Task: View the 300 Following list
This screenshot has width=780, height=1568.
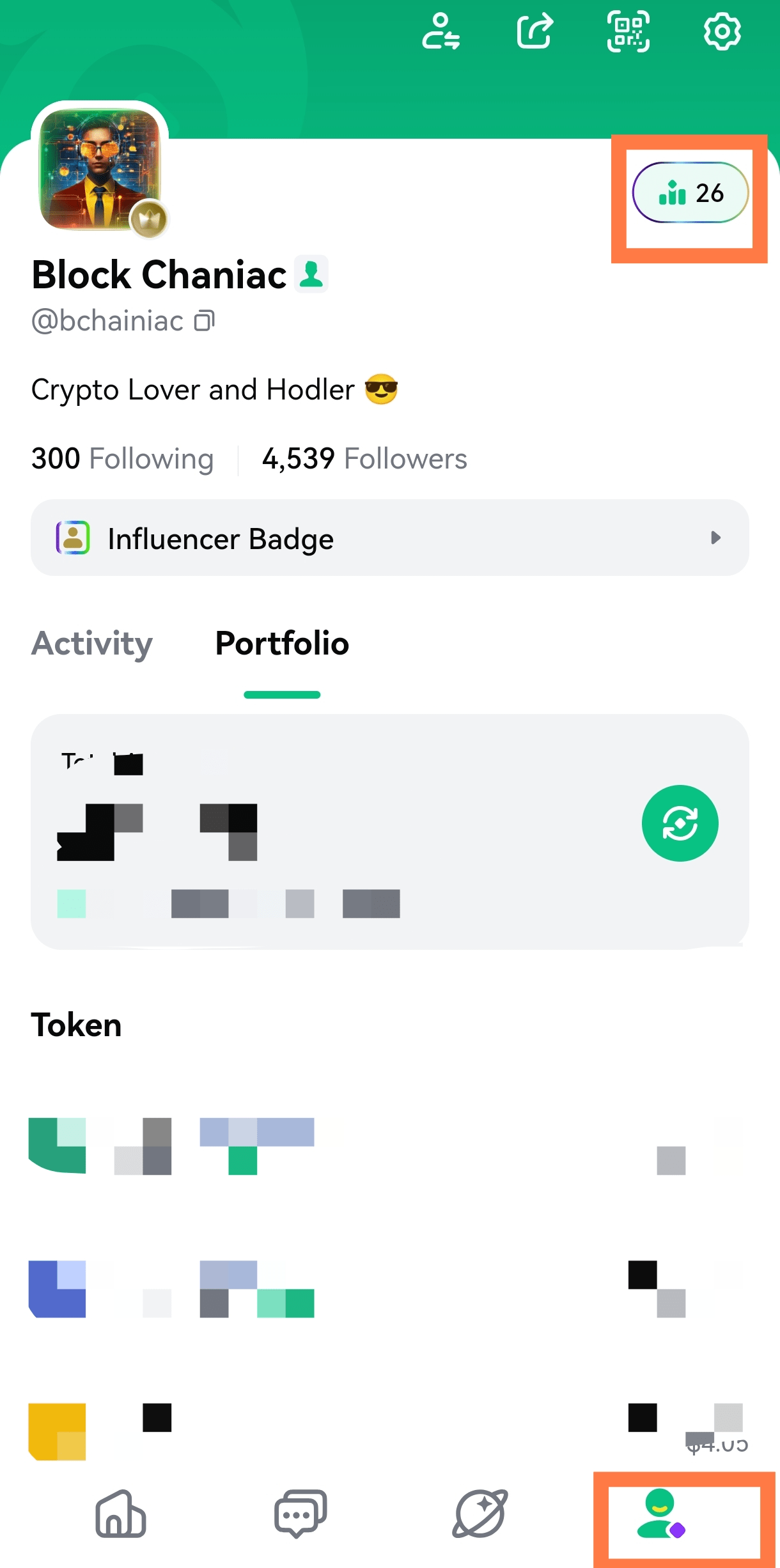Action: (x=122, y=459)
